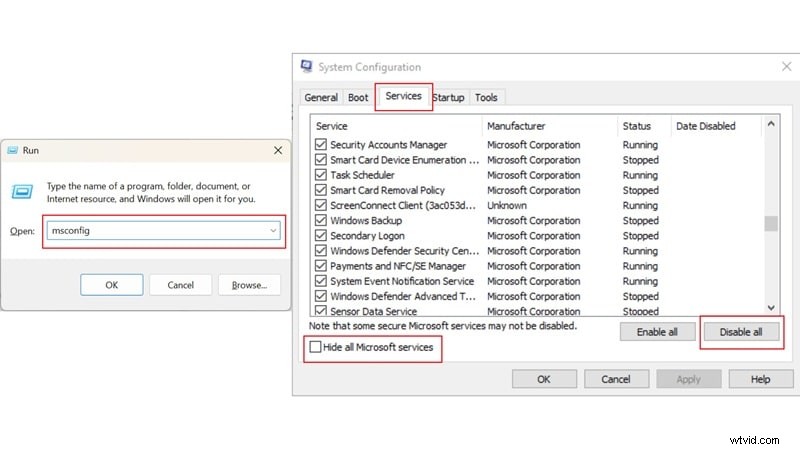Image resolution: width=800 pixels, height=450 pixels.
Task: Click the msconfig text input field
Action: (x=155, y=230)
